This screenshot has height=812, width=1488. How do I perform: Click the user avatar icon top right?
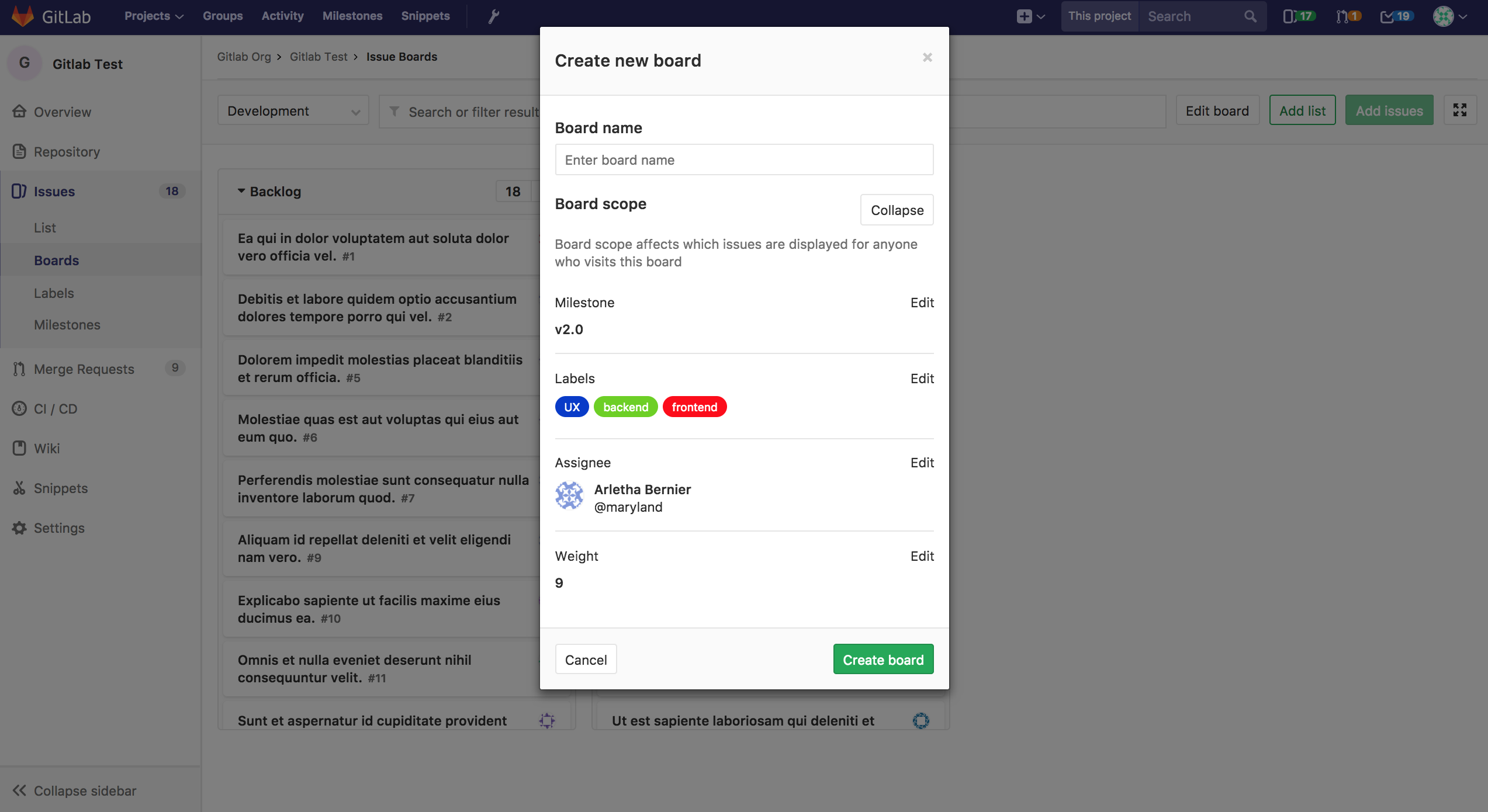1443,16
